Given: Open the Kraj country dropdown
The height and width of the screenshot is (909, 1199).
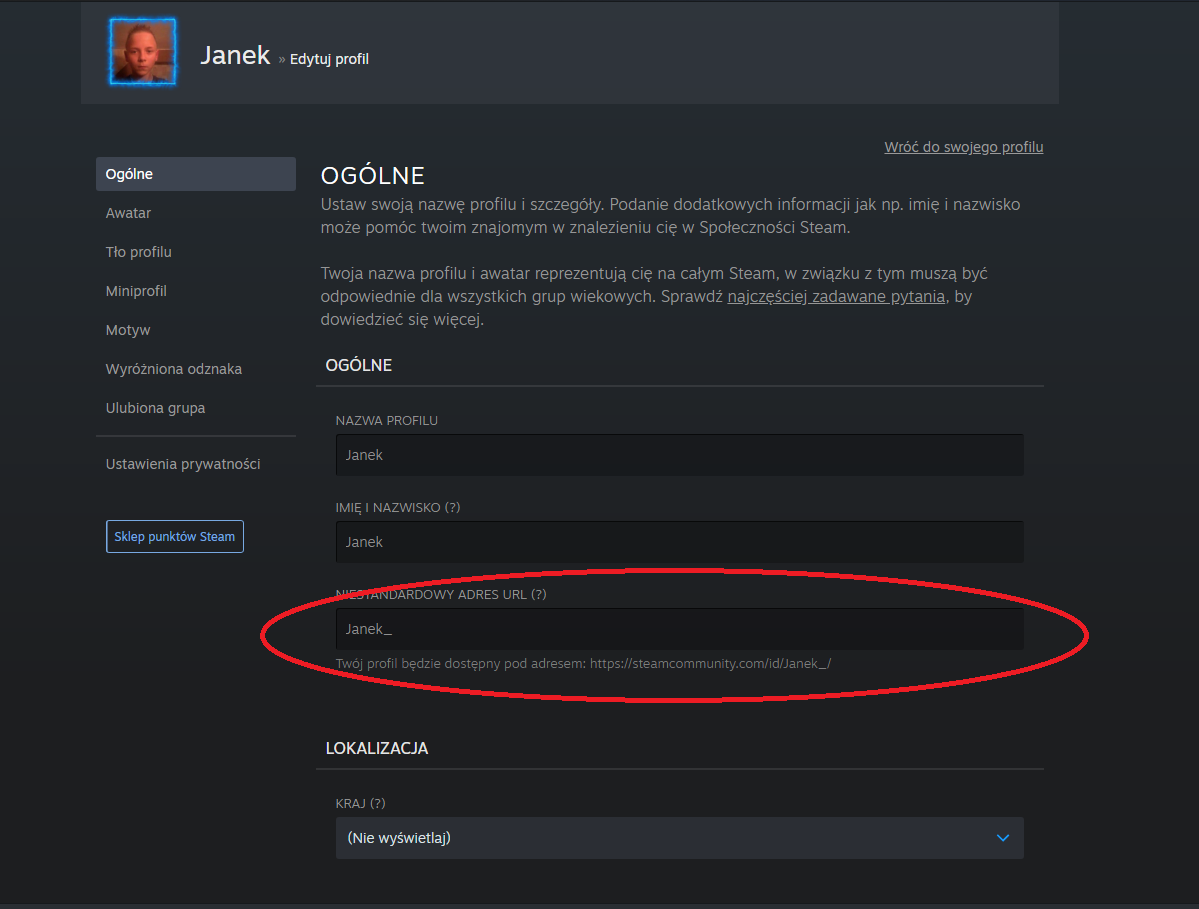Looking at the screenshot, I should click(680, 838).
